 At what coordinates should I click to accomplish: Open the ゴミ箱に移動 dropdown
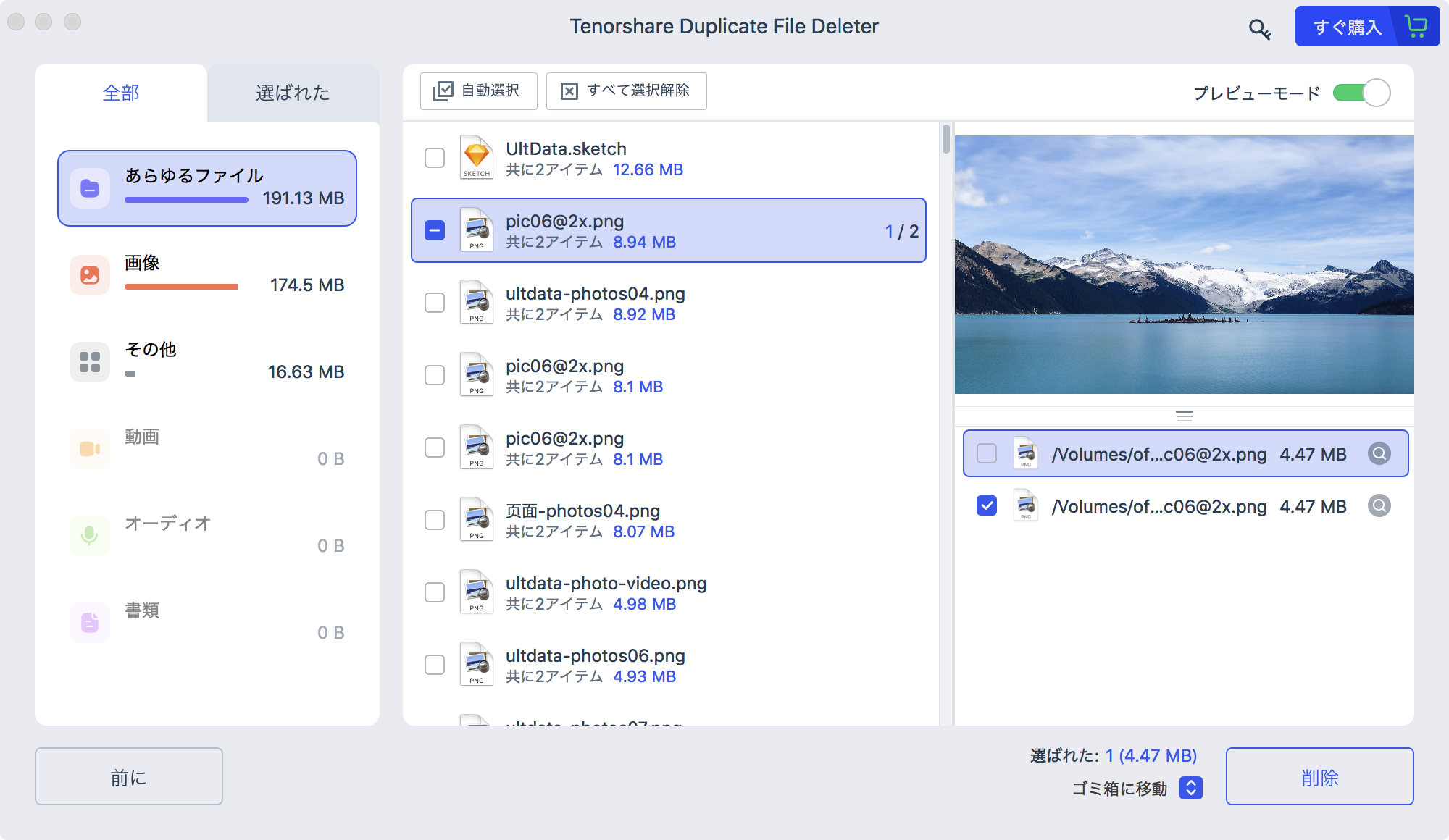point(1190,788)
